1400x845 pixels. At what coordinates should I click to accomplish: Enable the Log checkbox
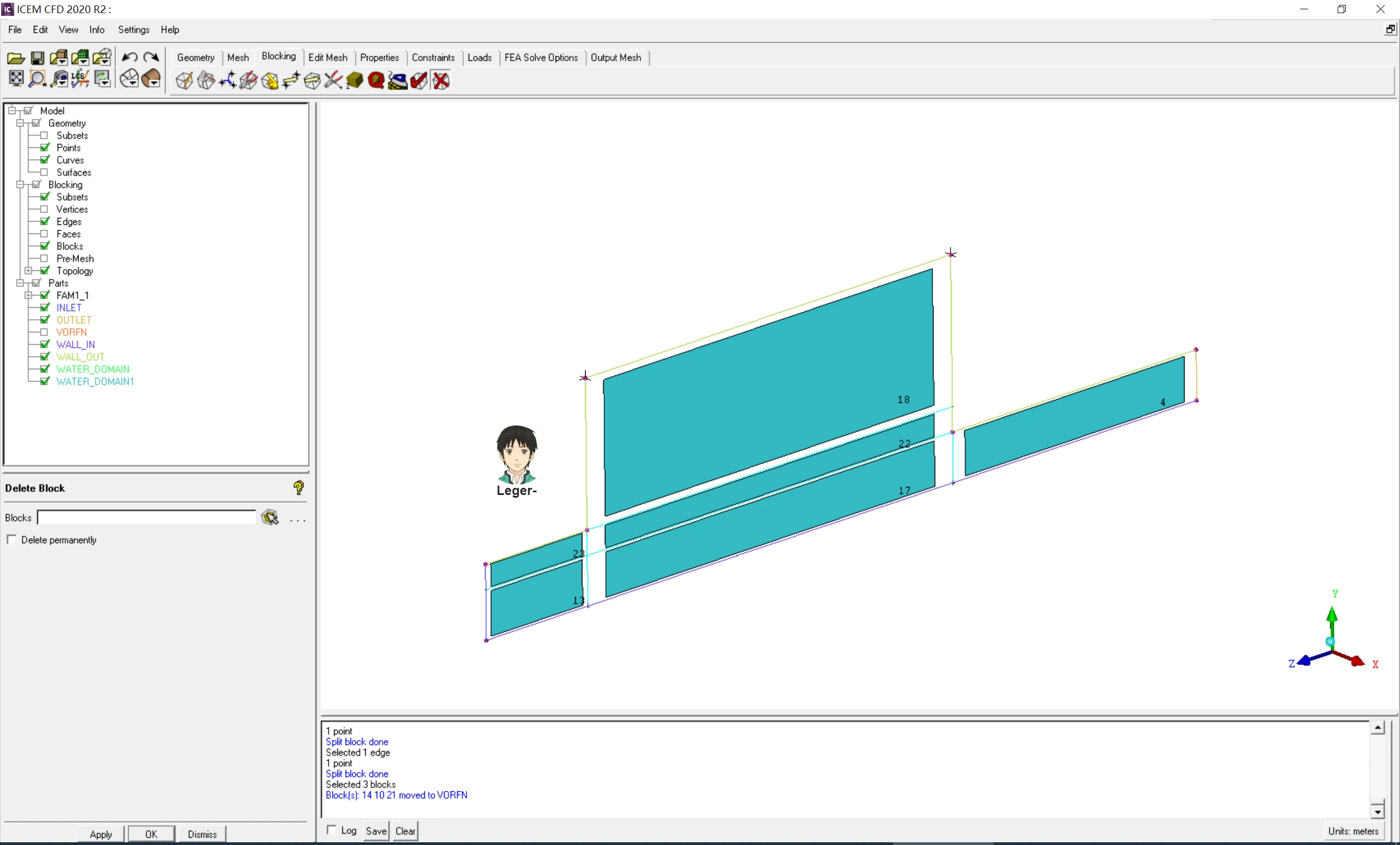(x=331, y=830)
